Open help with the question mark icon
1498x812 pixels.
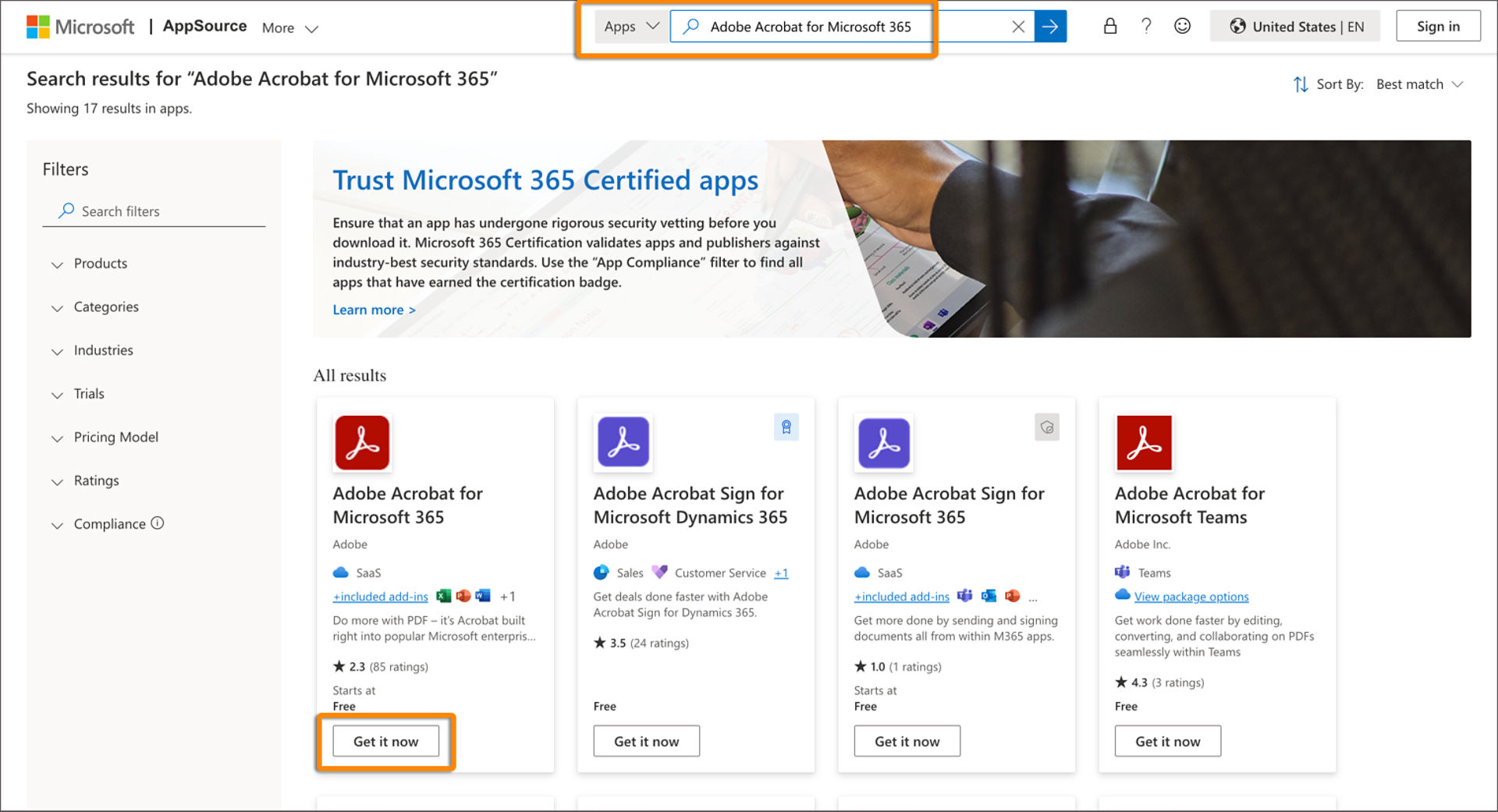point(1146,26)
